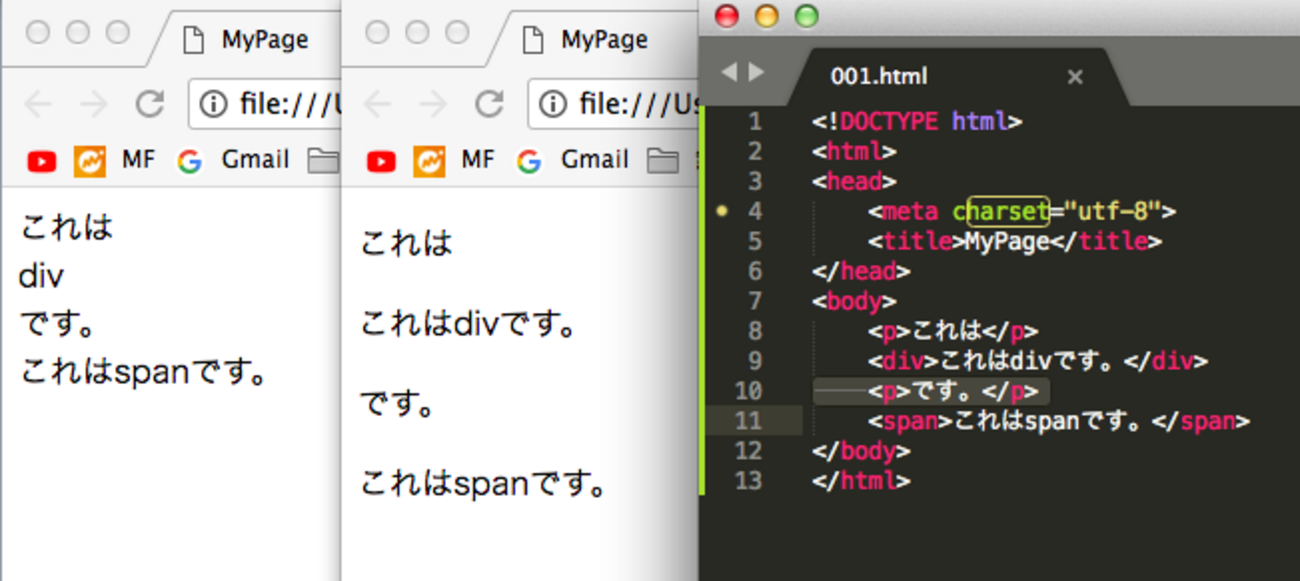
Task: Open Gmail bookmark in the middle browser
Action: (x=578, y=160)
